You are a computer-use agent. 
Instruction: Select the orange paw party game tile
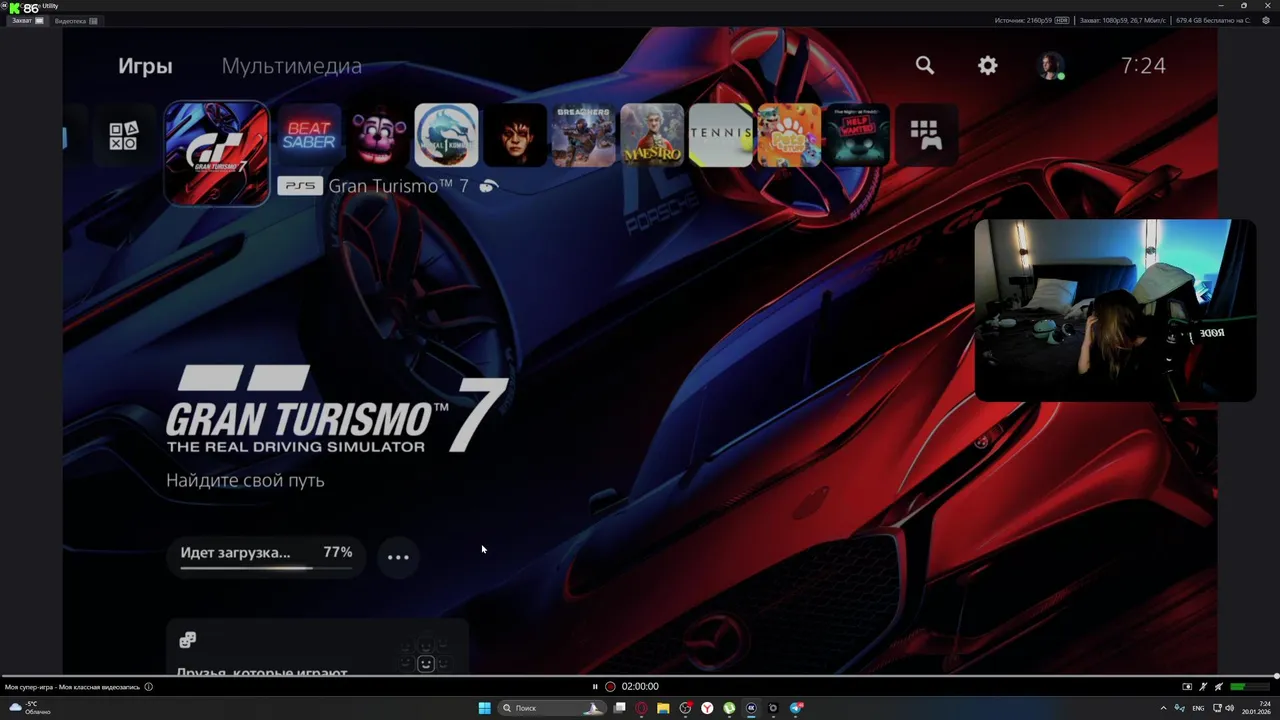click(x=788, y=135)
